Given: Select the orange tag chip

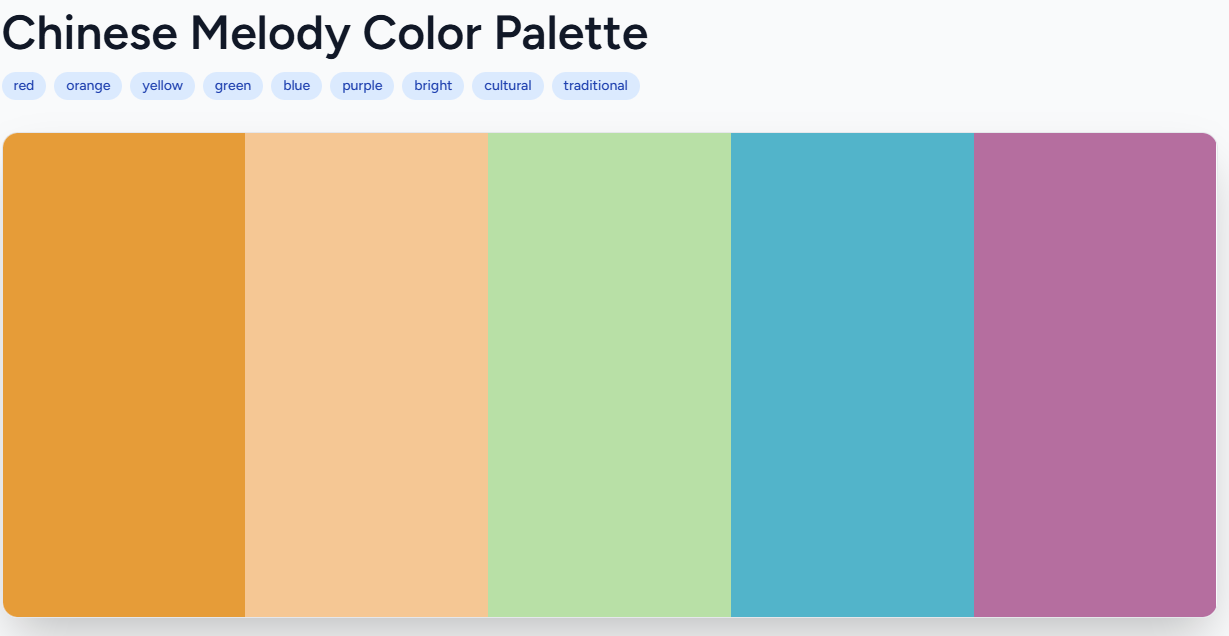Looking at the screenshot, I should pyautogui.click(x=88, y=86).
